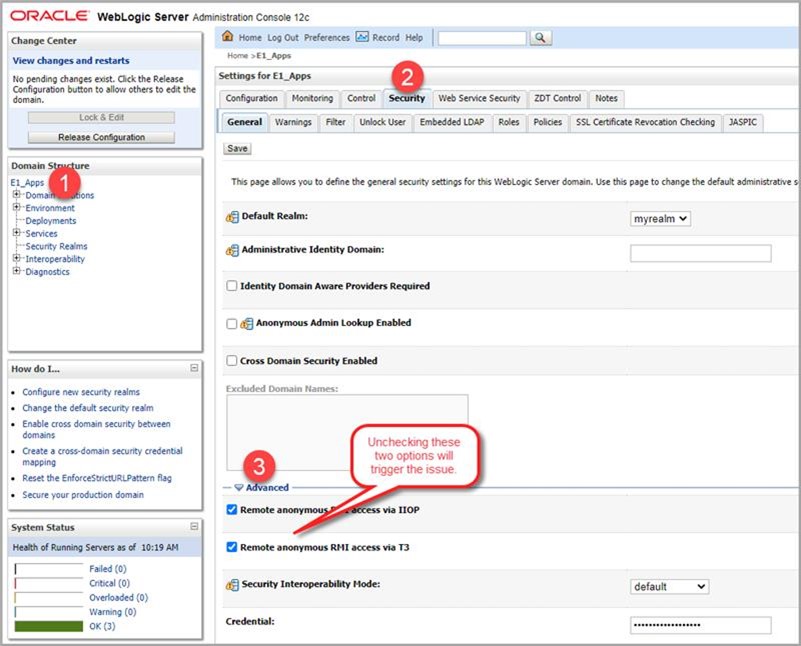Open the Roles sub-tab

coord(509,122)
